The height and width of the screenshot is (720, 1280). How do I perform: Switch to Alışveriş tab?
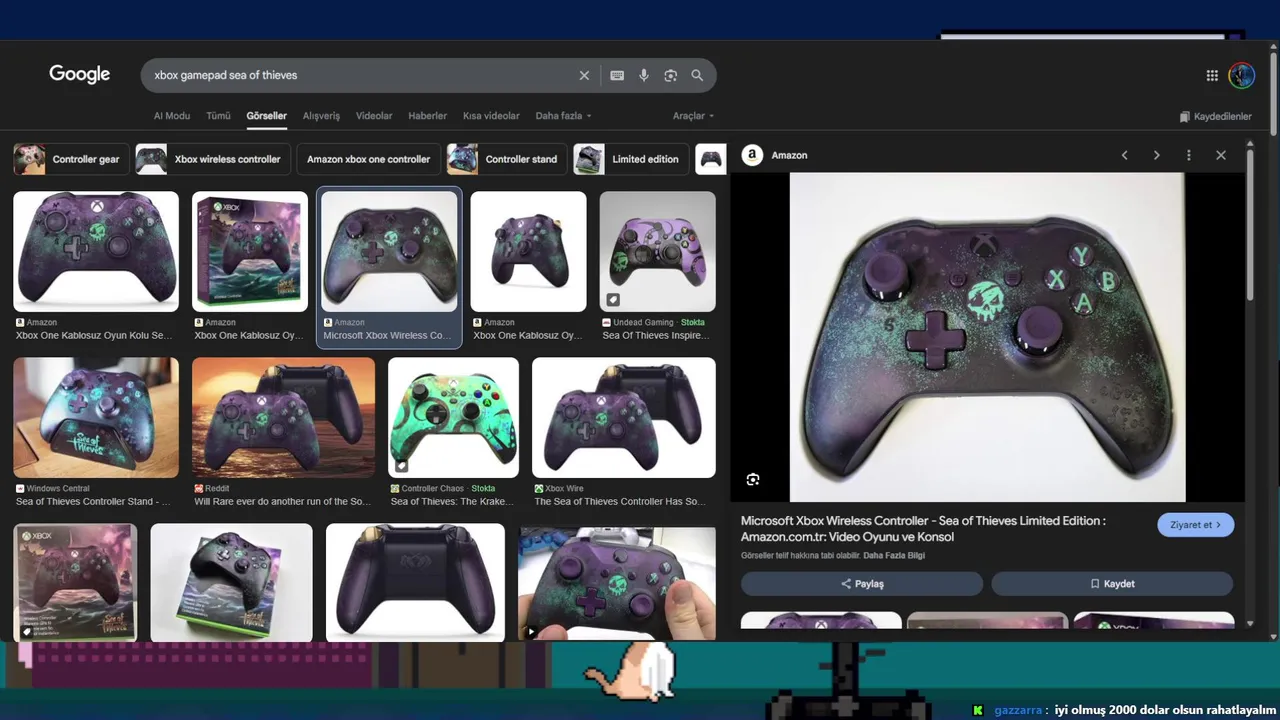click(322, 116)
